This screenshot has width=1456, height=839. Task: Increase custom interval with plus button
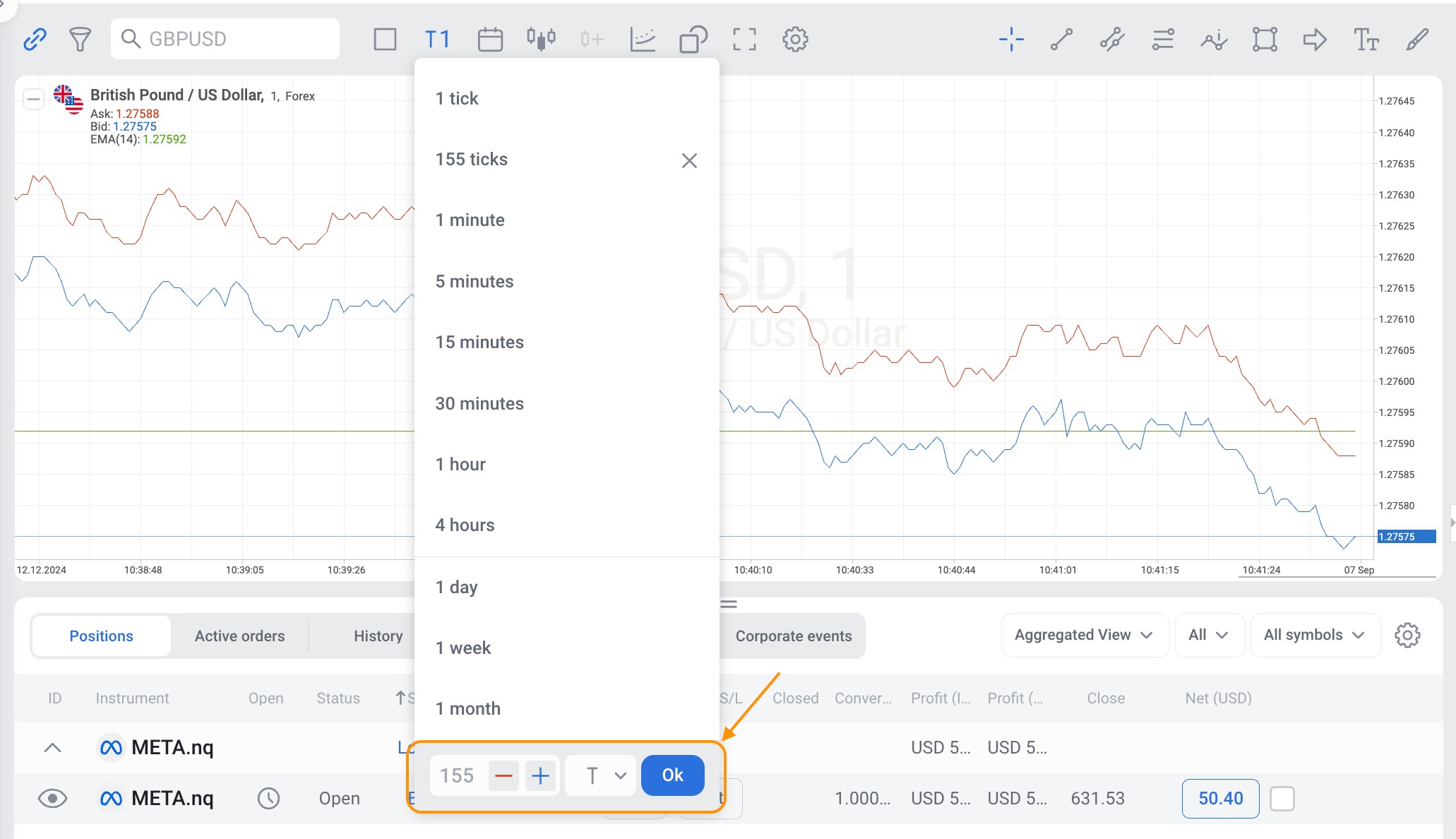tap(541, 775)
